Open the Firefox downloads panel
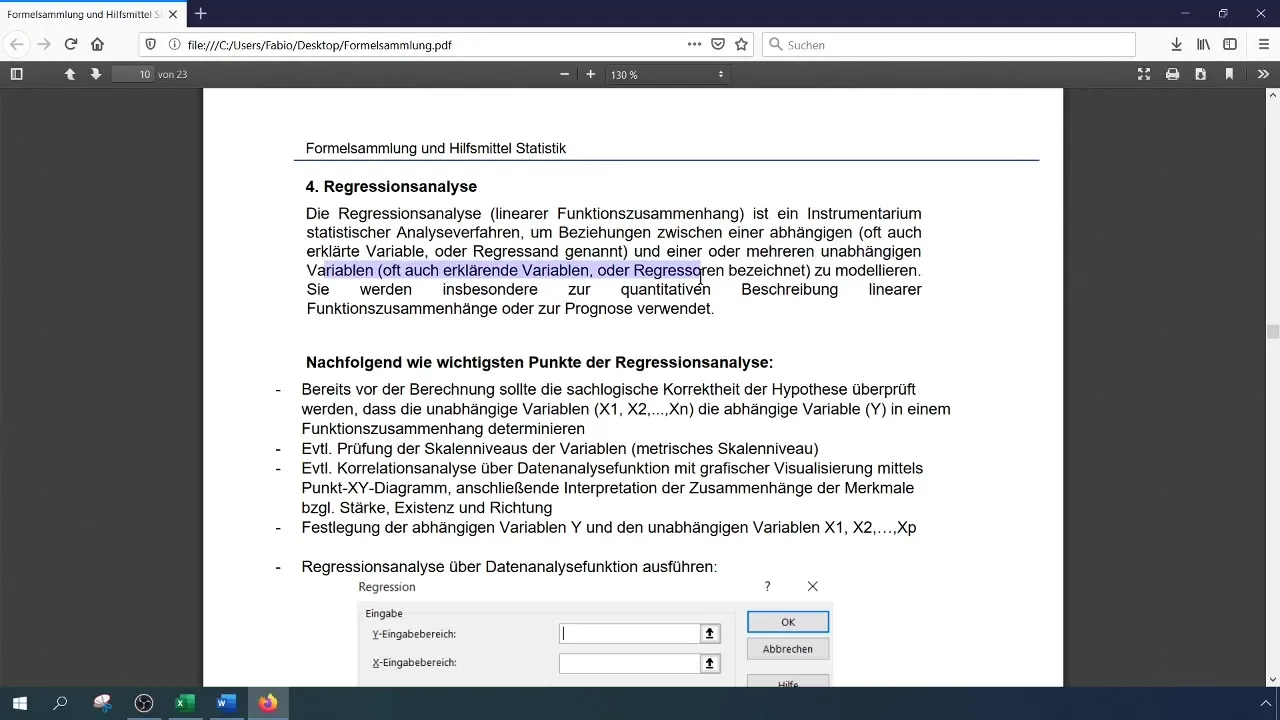The height and width of the screenshot is (720, 1280). pyautogui.click(x=1177, y=44)
